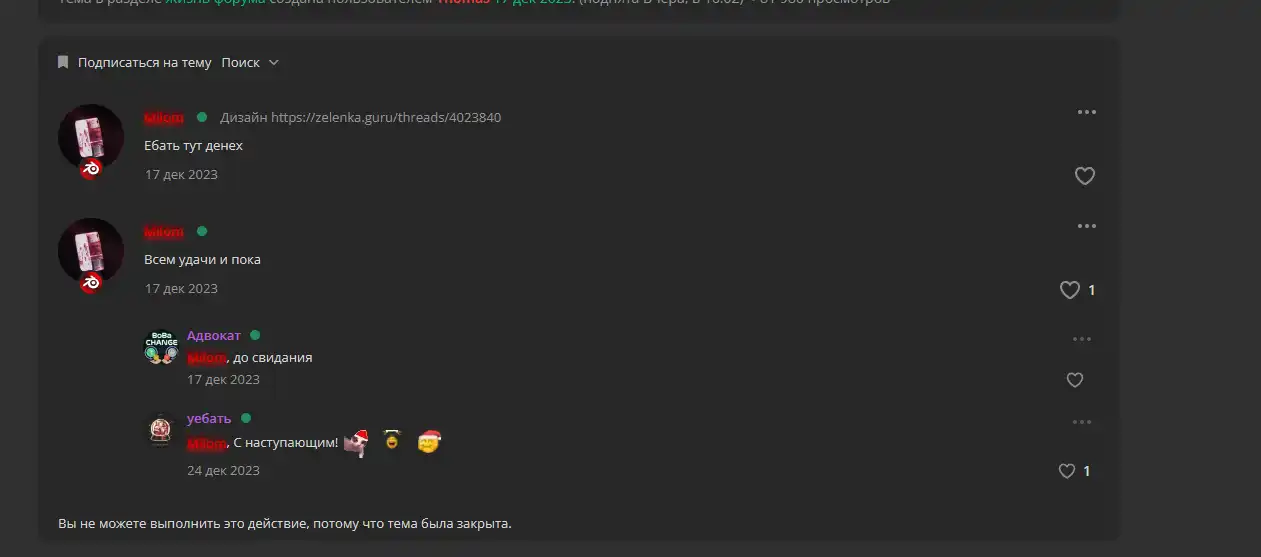
Task: Click Адвокат's BoBo Change avatar
Action: [161, 347]
